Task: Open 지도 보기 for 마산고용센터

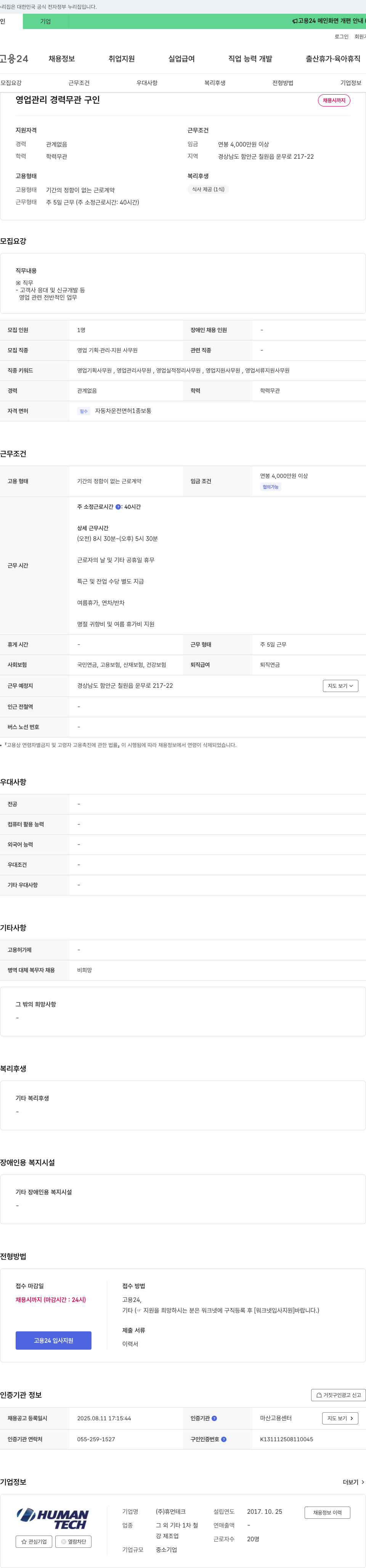Action: 340,1418
